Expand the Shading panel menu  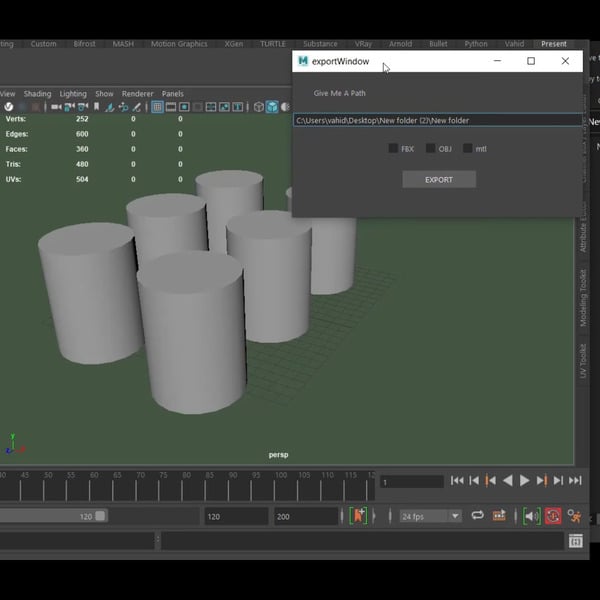pos(37,94)
